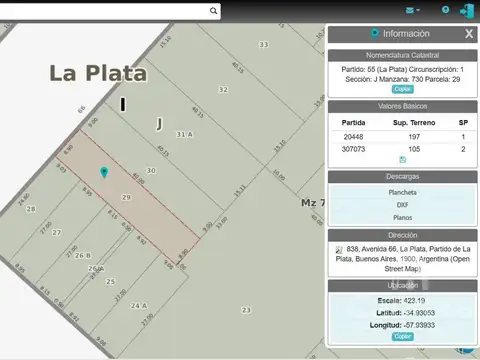Click the Valores Básicos section header
This screenshot has width=480, height=360.
(403, 106)
